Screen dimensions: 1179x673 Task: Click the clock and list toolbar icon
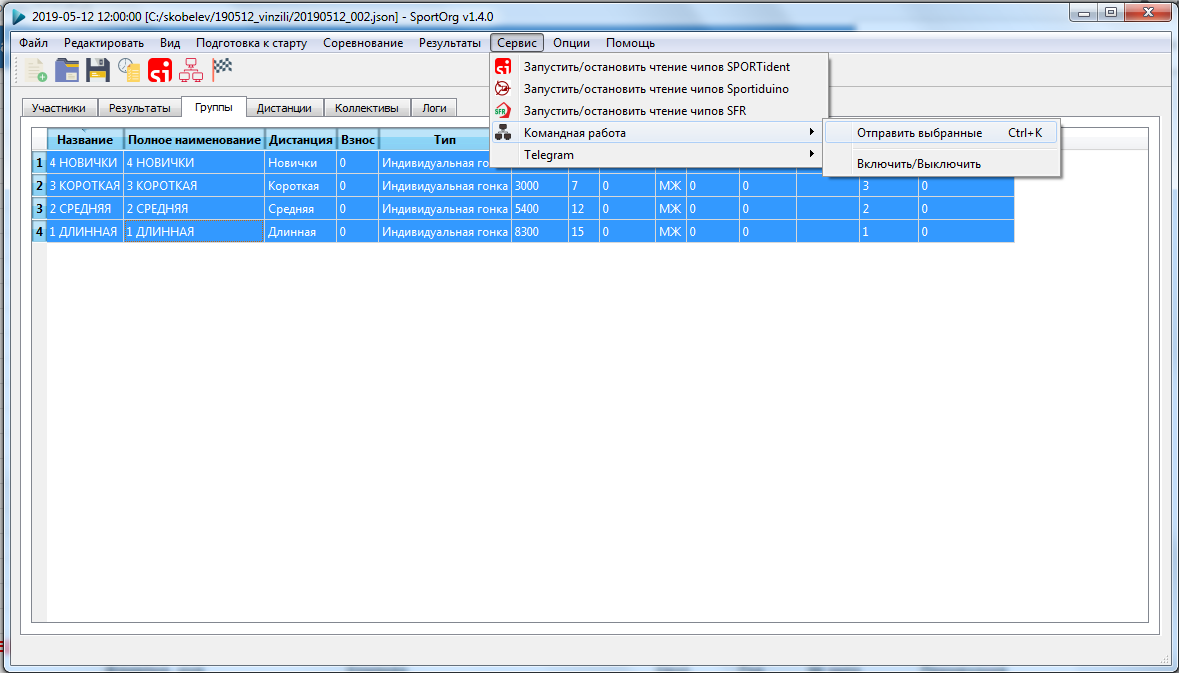click(x=129, y=70)
